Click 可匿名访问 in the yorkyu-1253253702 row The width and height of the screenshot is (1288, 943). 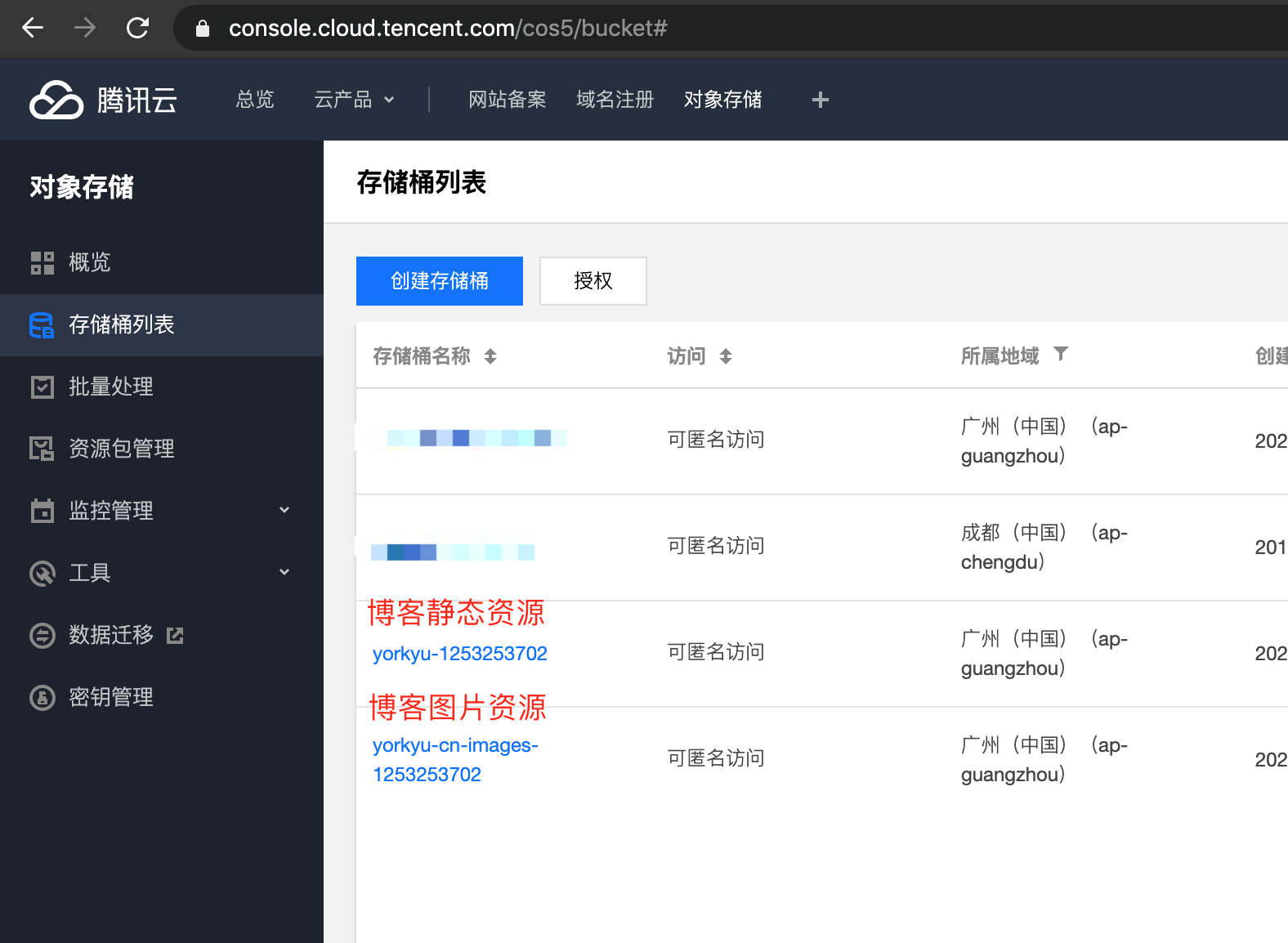716,652
